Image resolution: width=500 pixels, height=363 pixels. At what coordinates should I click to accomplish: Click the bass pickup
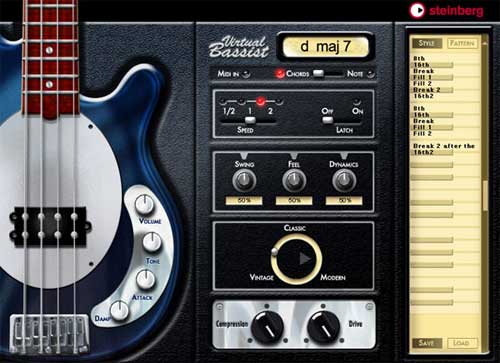coord(49,226)
